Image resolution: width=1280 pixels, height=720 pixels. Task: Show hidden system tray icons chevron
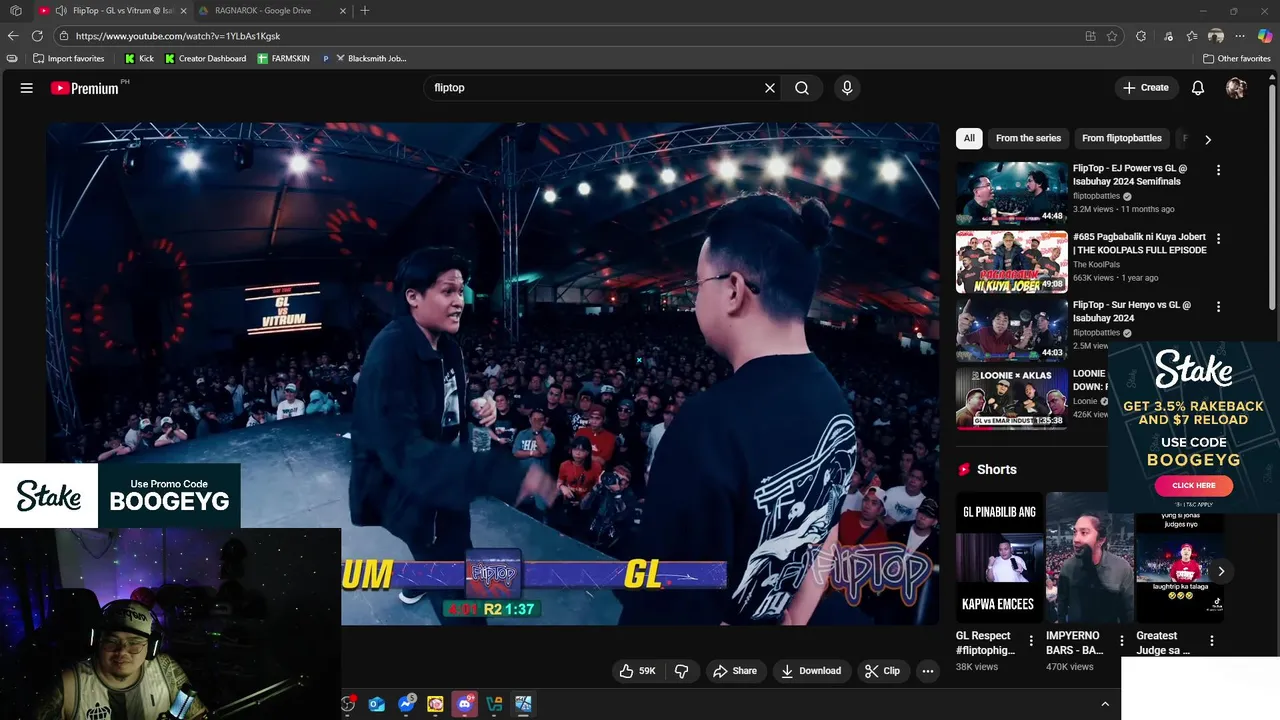point(1105,704)
